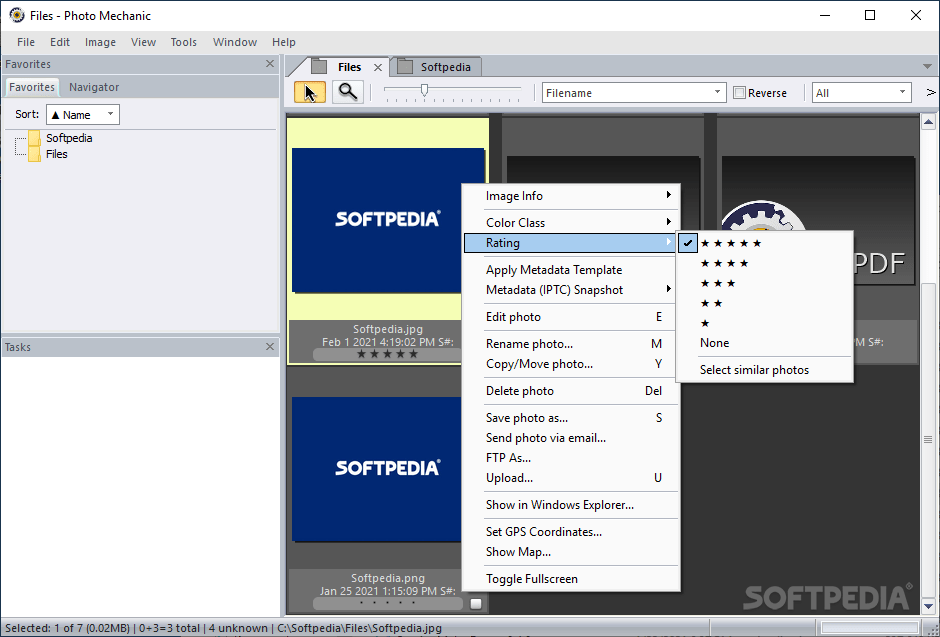Choose Toggle Fullscreen option
The image size is (940, 637).
click(571, 579)
